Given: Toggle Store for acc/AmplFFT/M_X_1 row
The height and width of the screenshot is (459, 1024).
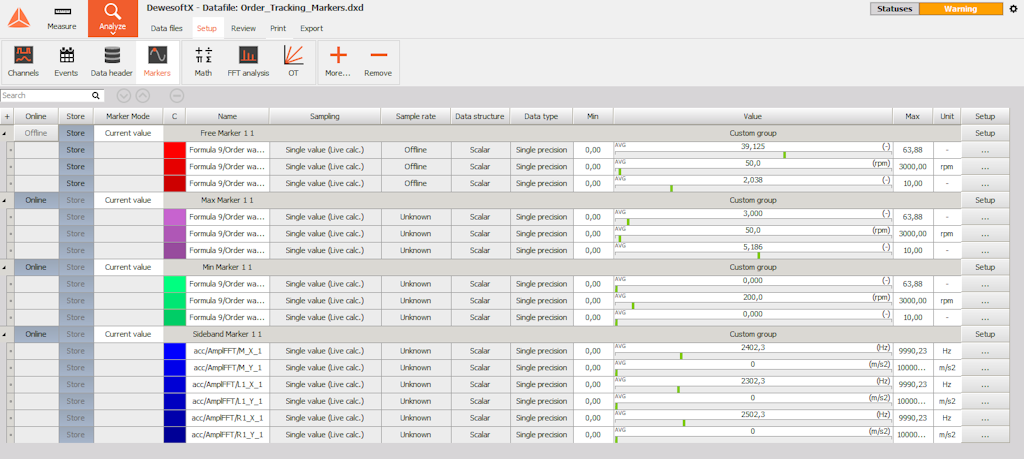Looking at the screenshot, I should 76,351.
